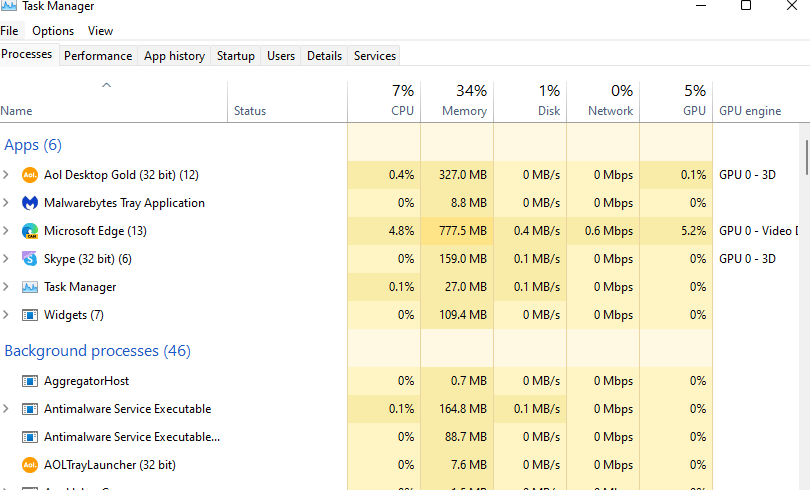Click the Microsoft Edge process icon
810x490 pixels.
point(30,231)
